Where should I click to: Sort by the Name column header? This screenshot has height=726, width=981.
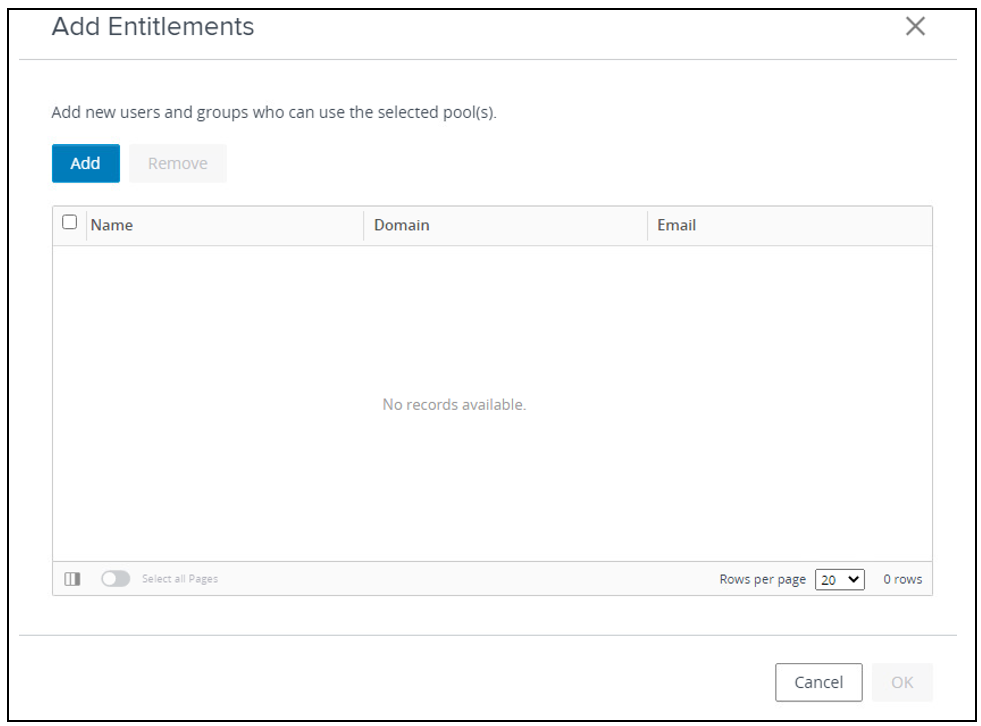click(112, 226)
